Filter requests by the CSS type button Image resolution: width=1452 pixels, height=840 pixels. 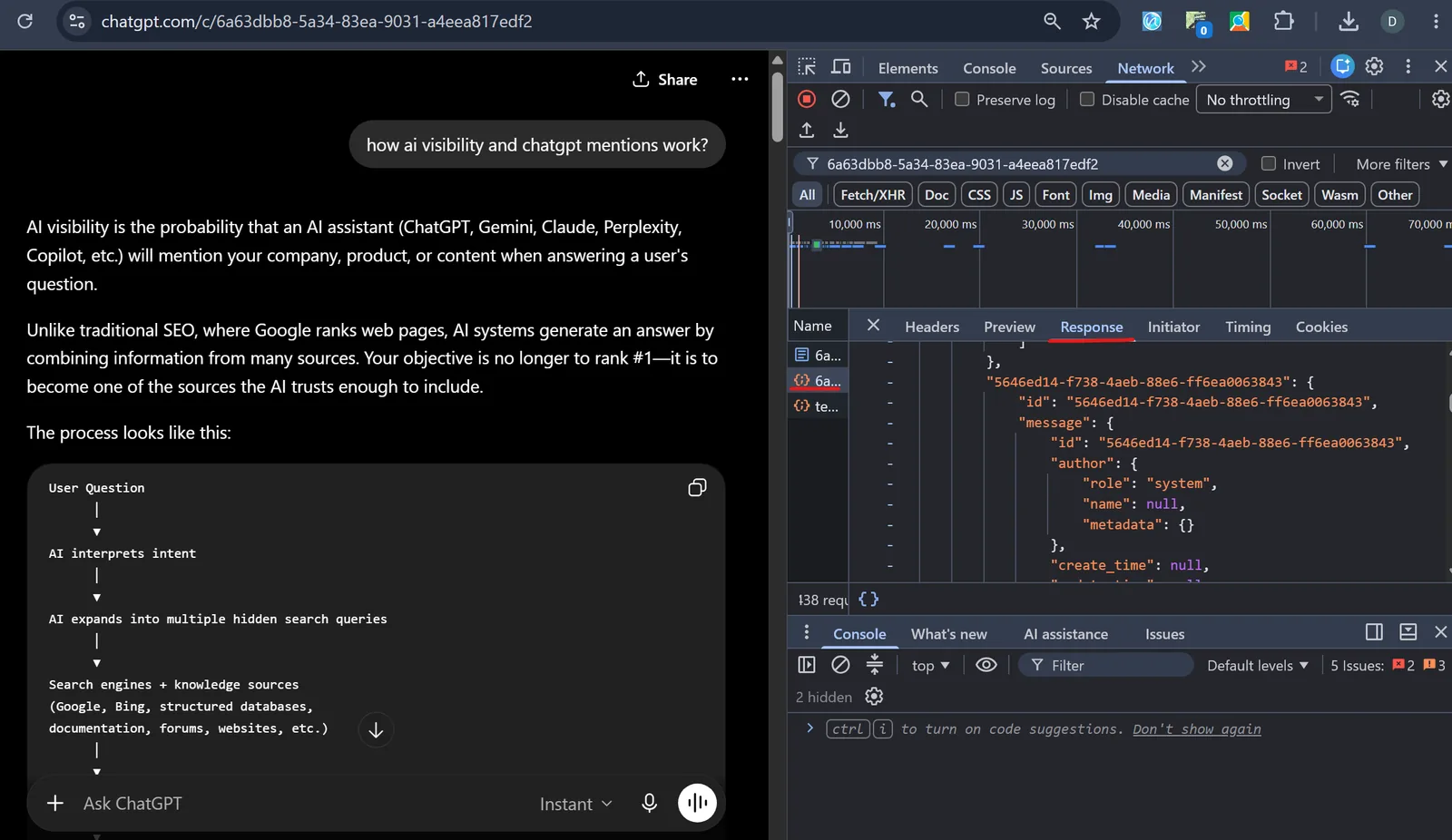coord(979,194)
